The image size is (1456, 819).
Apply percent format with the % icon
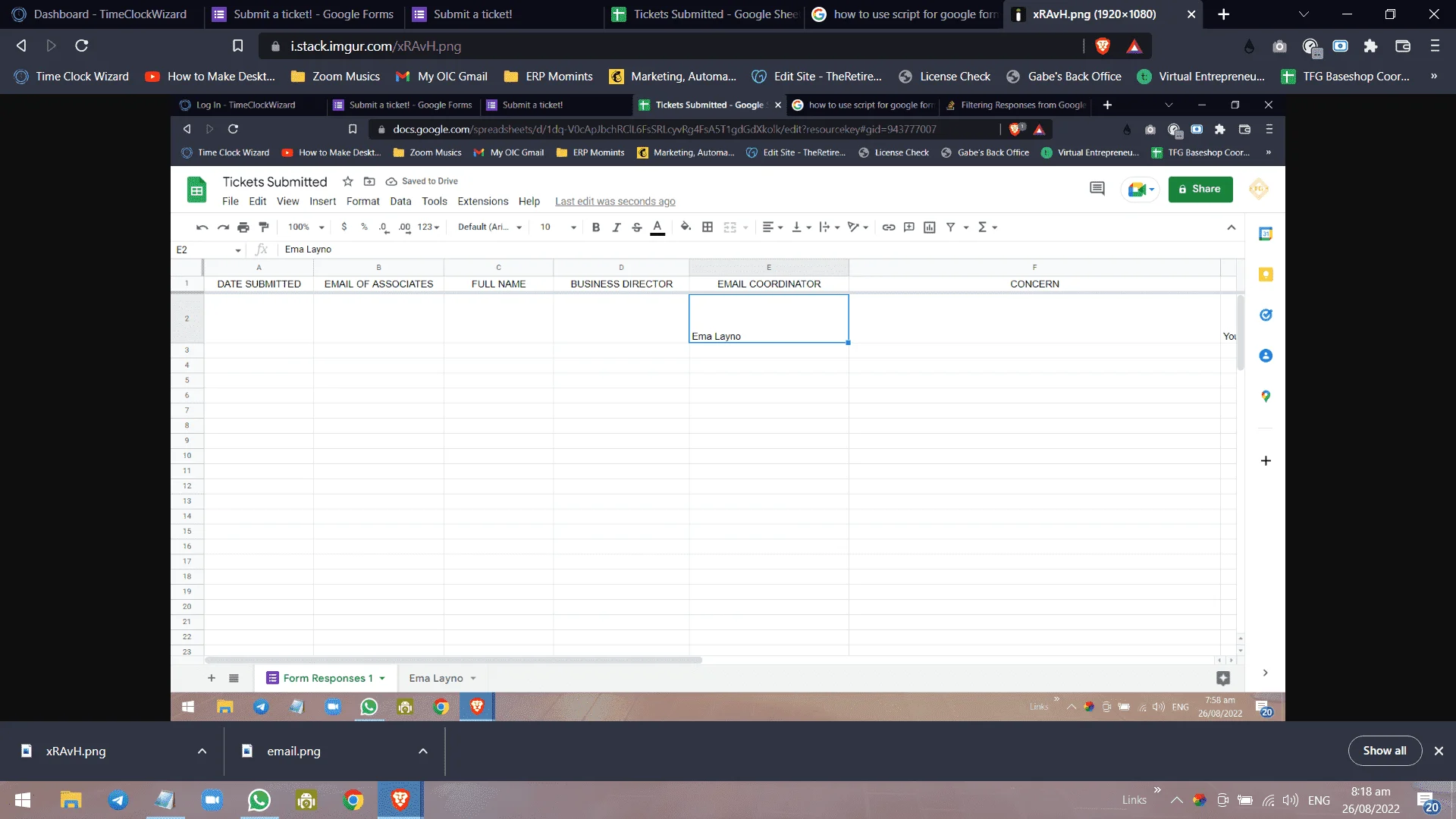pyautogui.click(x=364, y=227)
